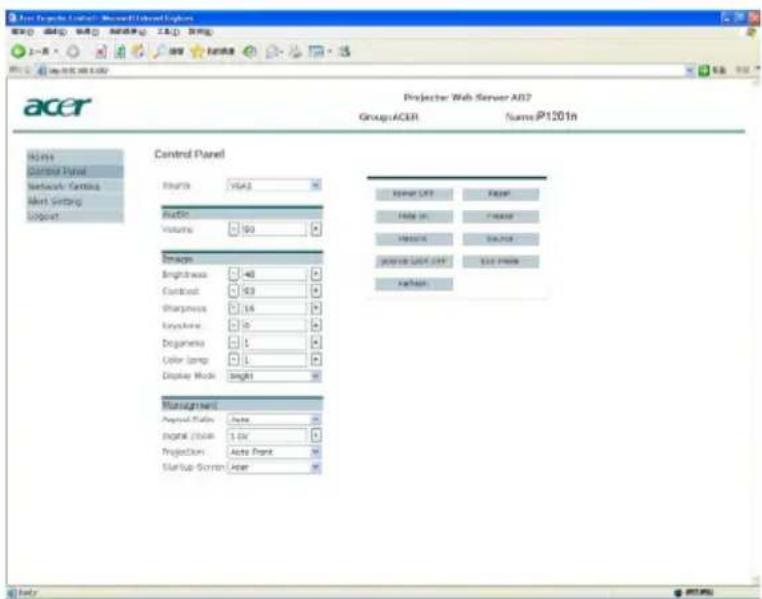Screen dimensions: 762x599
Task: Increase Contrast with plus button
Action: [316, 291]
